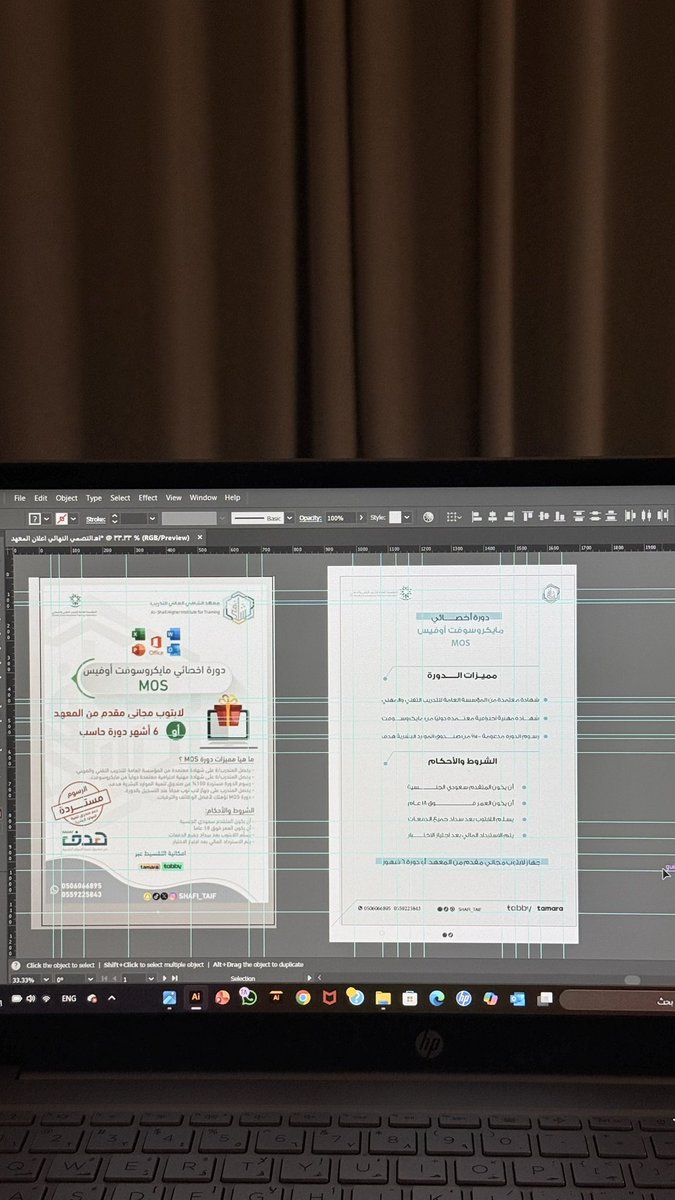The width and height of the screenshot is (675, 1200).
Task: Open the Copilot icon on taskbar
Action: pyautogui.click(x=490, y=998)
